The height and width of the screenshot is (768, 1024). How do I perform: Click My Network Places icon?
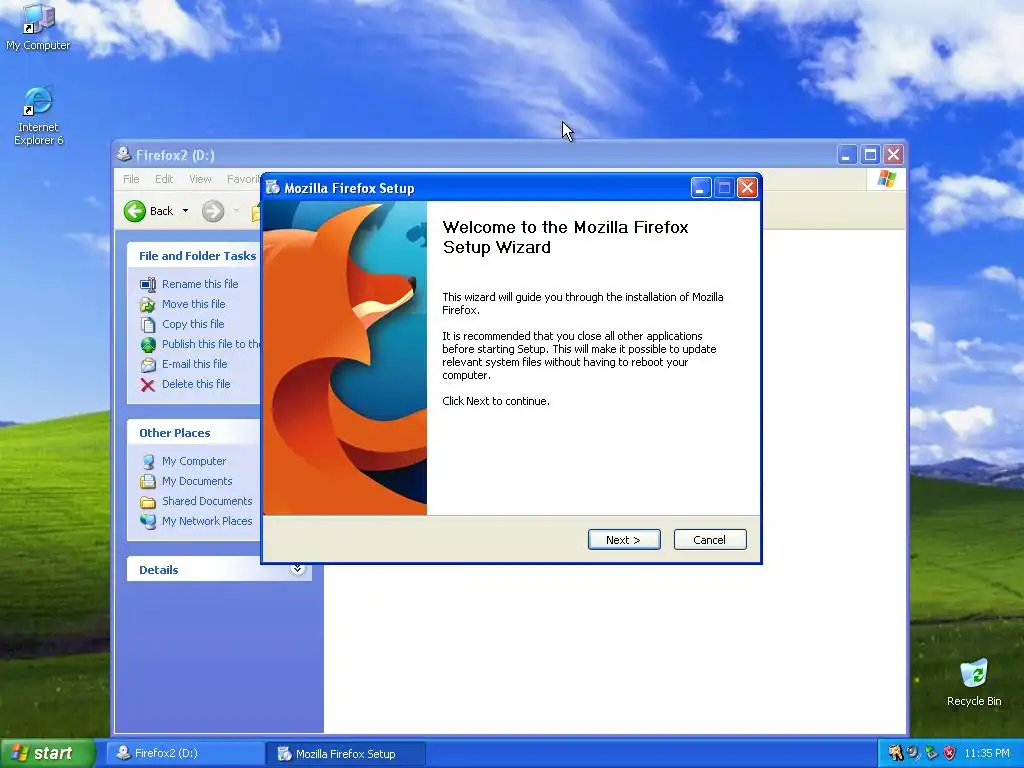click(148, 521)
